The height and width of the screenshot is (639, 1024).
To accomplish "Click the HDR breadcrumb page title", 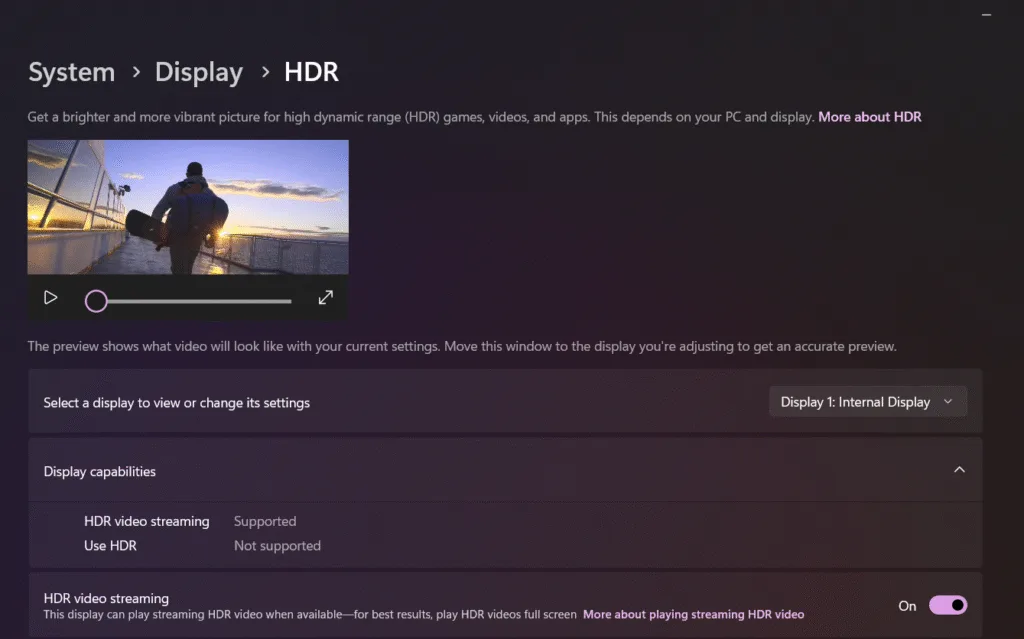I will (x=311, y=73).
